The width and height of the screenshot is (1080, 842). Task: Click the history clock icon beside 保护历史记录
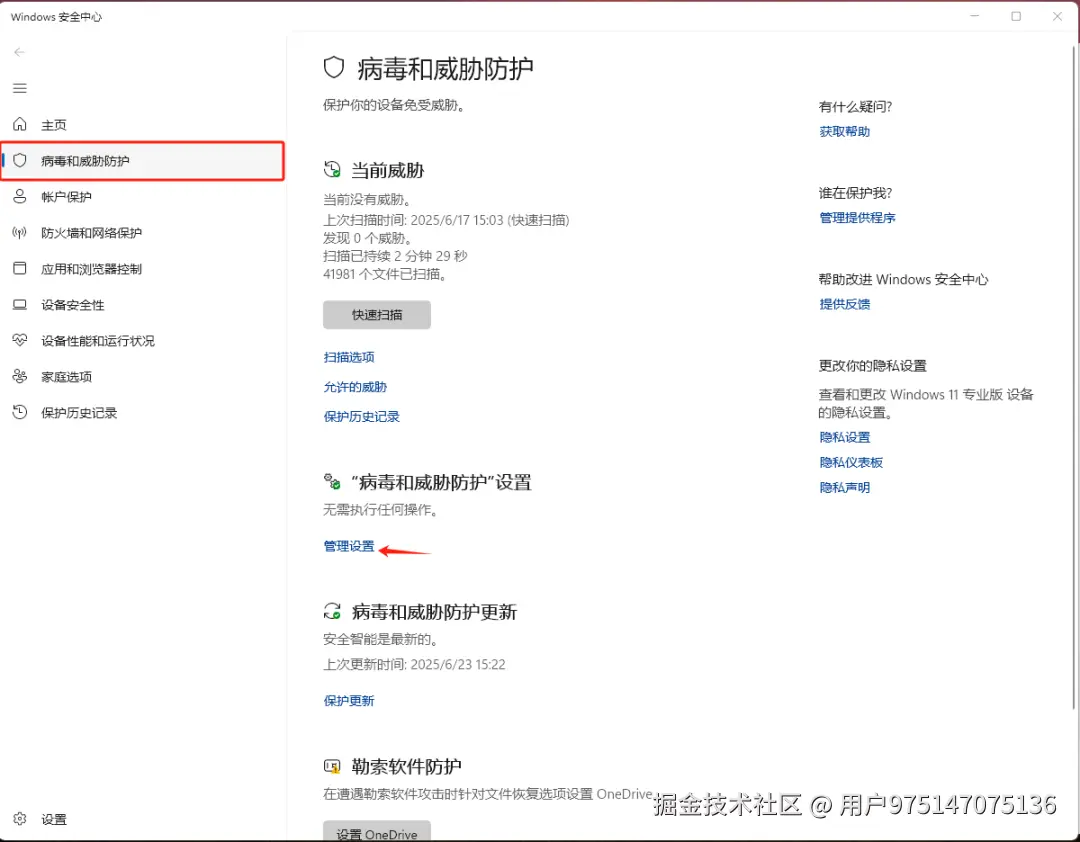[20, 412]
